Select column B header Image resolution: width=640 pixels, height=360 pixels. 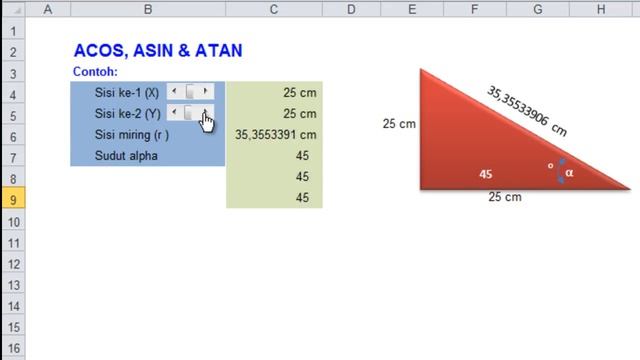pos(148,9)
